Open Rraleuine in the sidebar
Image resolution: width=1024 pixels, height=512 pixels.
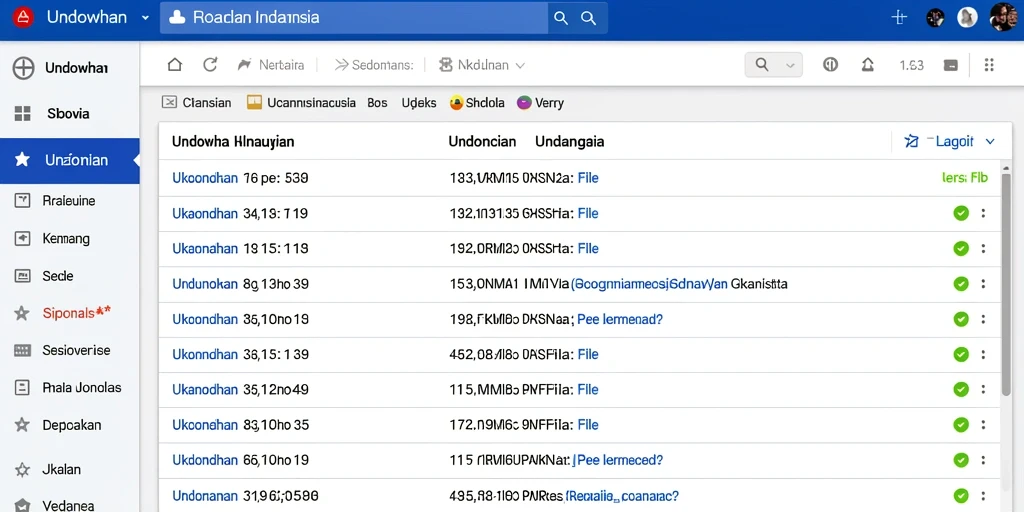(69, 200)
